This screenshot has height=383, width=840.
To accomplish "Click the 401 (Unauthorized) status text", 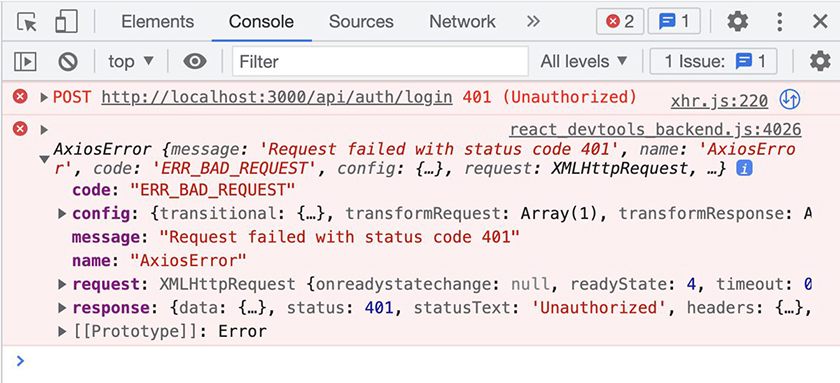I will (550, 97).
